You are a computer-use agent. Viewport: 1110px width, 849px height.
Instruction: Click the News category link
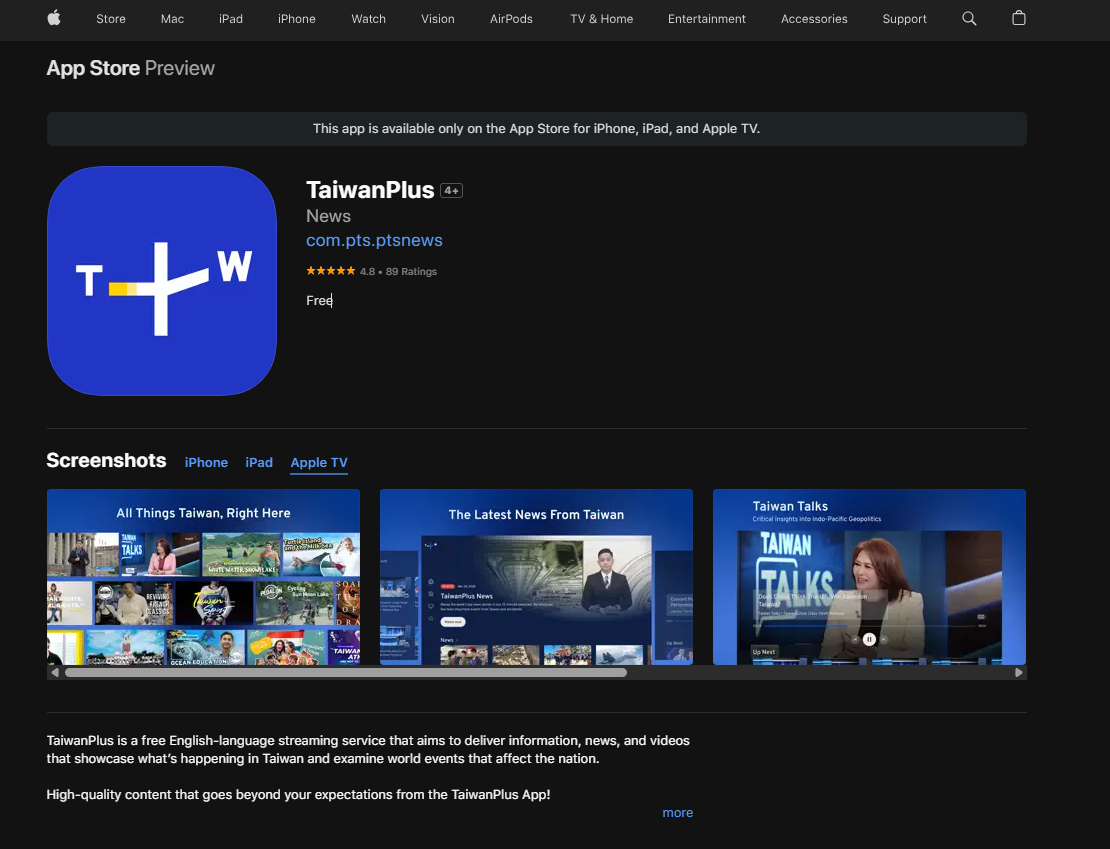click(328, 216)
